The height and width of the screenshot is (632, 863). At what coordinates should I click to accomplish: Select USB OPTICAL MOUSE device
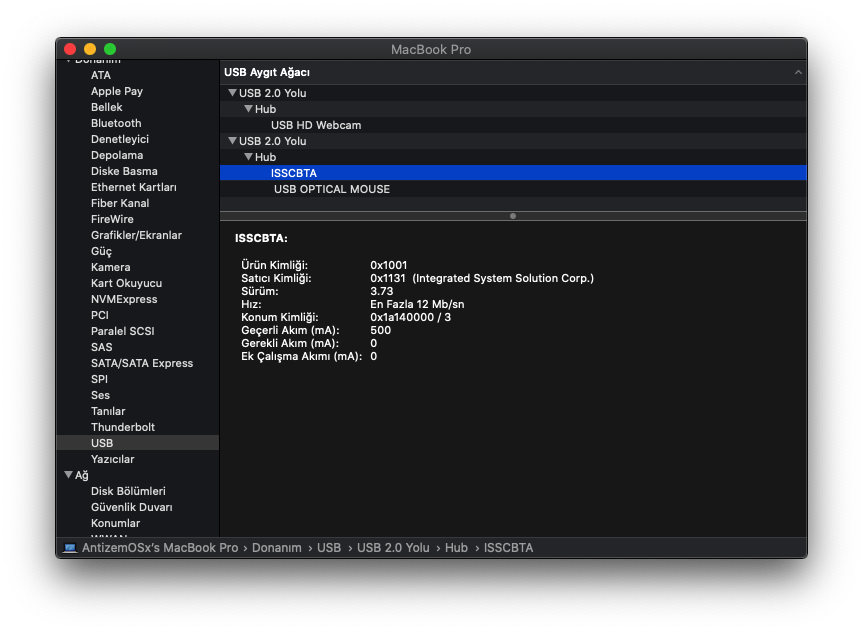pyautogui.click(x=331, y=189)
